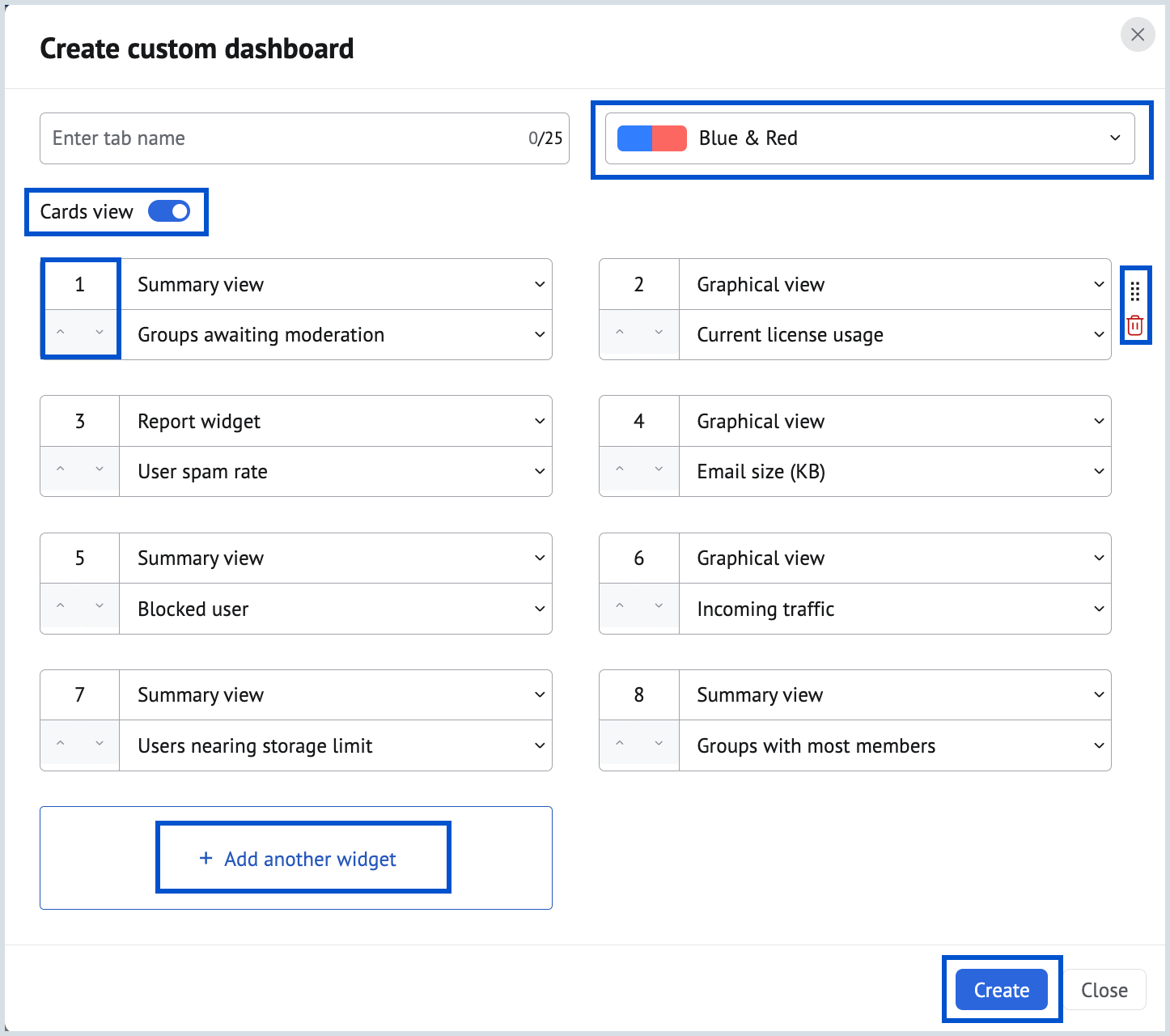Click the up arrow stepper for widget 4
The width and height of the screenshot is (1170, 1036).
[620, 469]
